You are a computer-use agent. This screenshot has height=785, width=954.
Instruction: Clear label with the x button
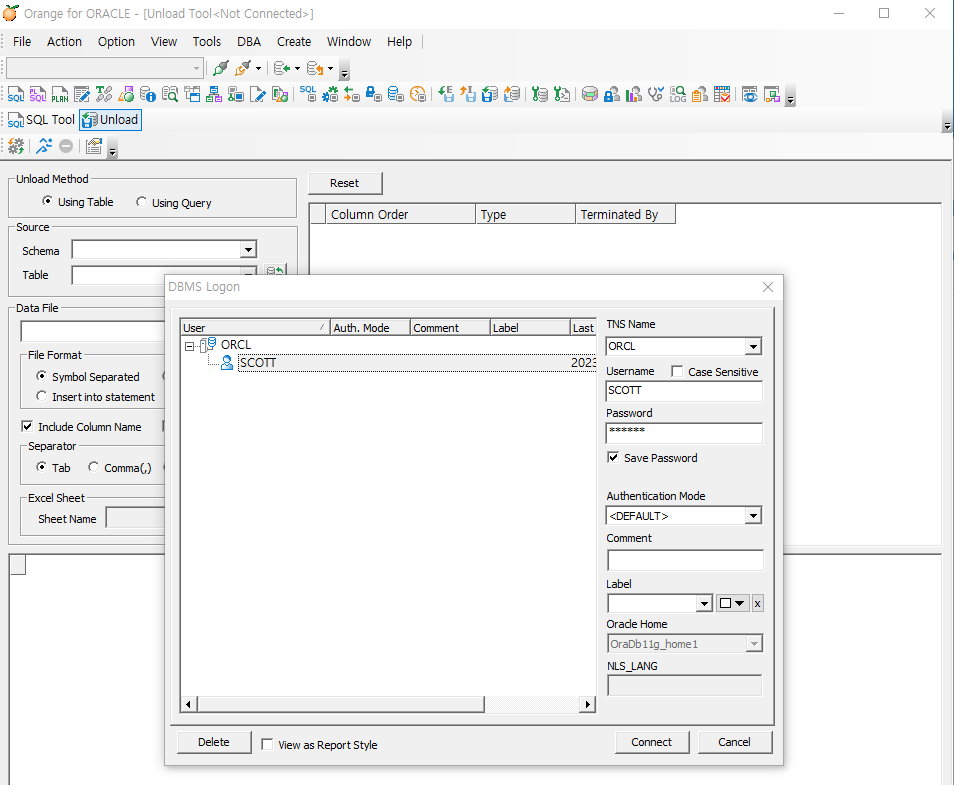point(757,604)
